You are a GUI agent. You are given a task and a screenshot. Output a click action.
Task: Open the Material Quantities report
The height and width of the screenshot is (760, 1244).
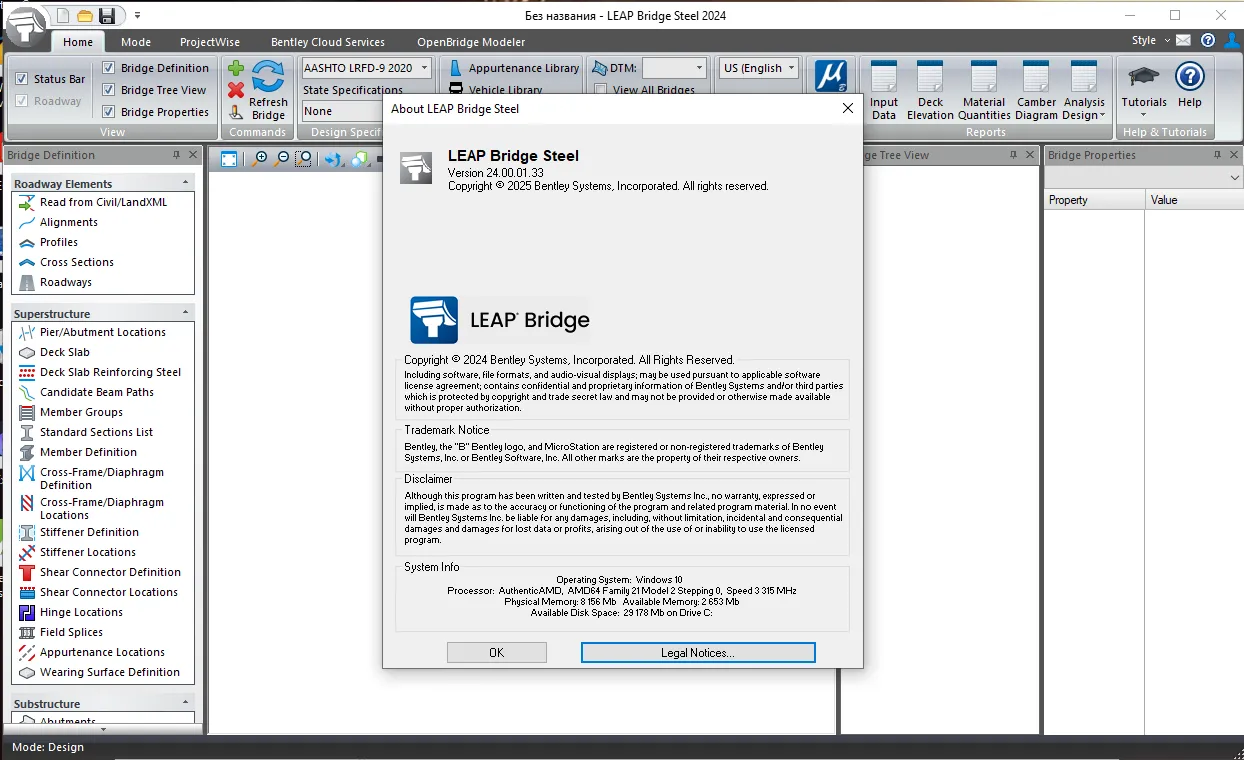click(984, 91)
